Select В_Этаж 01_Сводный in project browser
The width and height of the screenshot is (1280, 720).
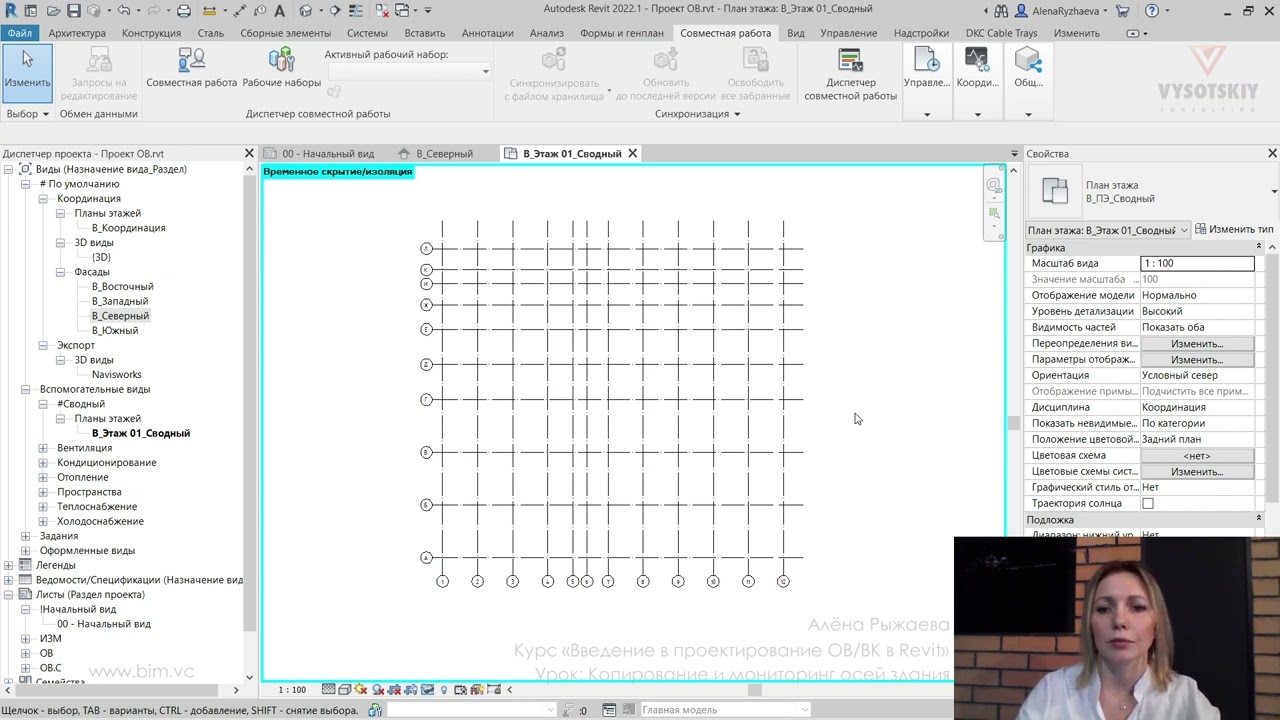(x=141, y=433)
